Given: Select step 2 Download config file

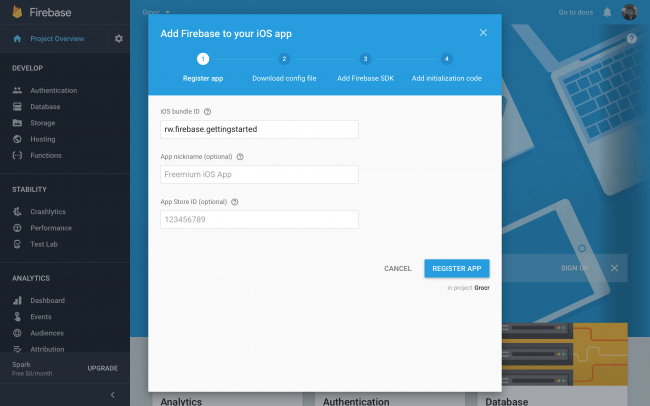Looking at the screenshot, I should (284, 66).
